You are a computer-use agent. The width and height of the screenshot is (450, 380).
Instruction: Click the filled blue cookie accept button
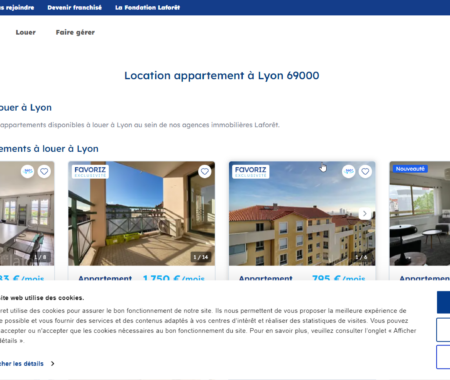pyautogui.click(x=444, y=302)
